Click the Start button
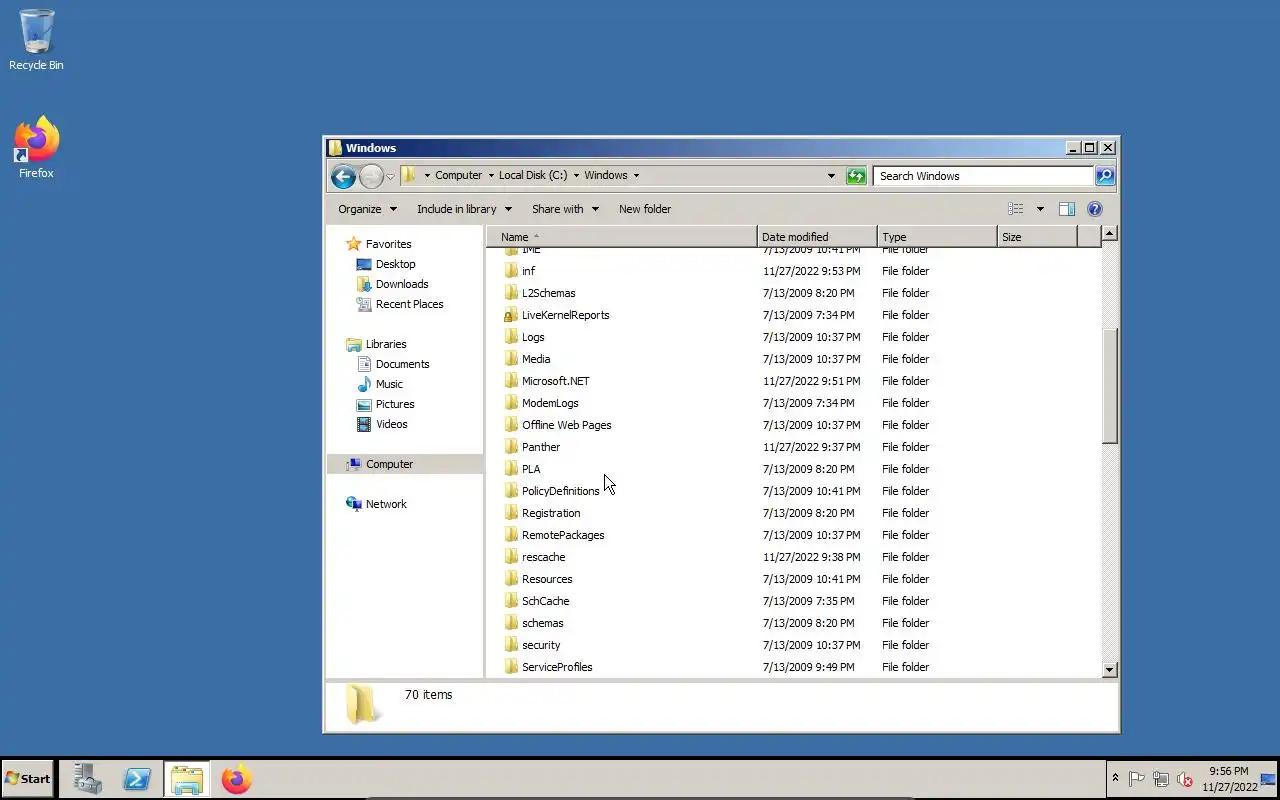Screen dimensions: 1280x800 point(27,779)
